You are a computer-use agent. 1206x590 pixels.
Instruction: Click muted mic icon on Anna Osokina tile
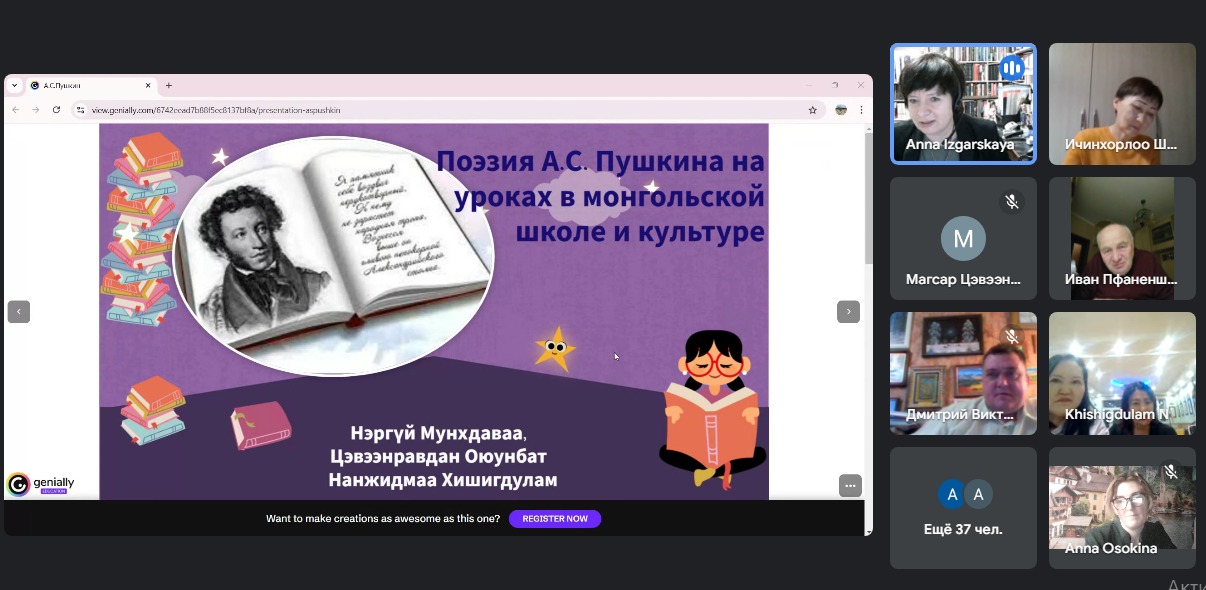coord(1171,471)
